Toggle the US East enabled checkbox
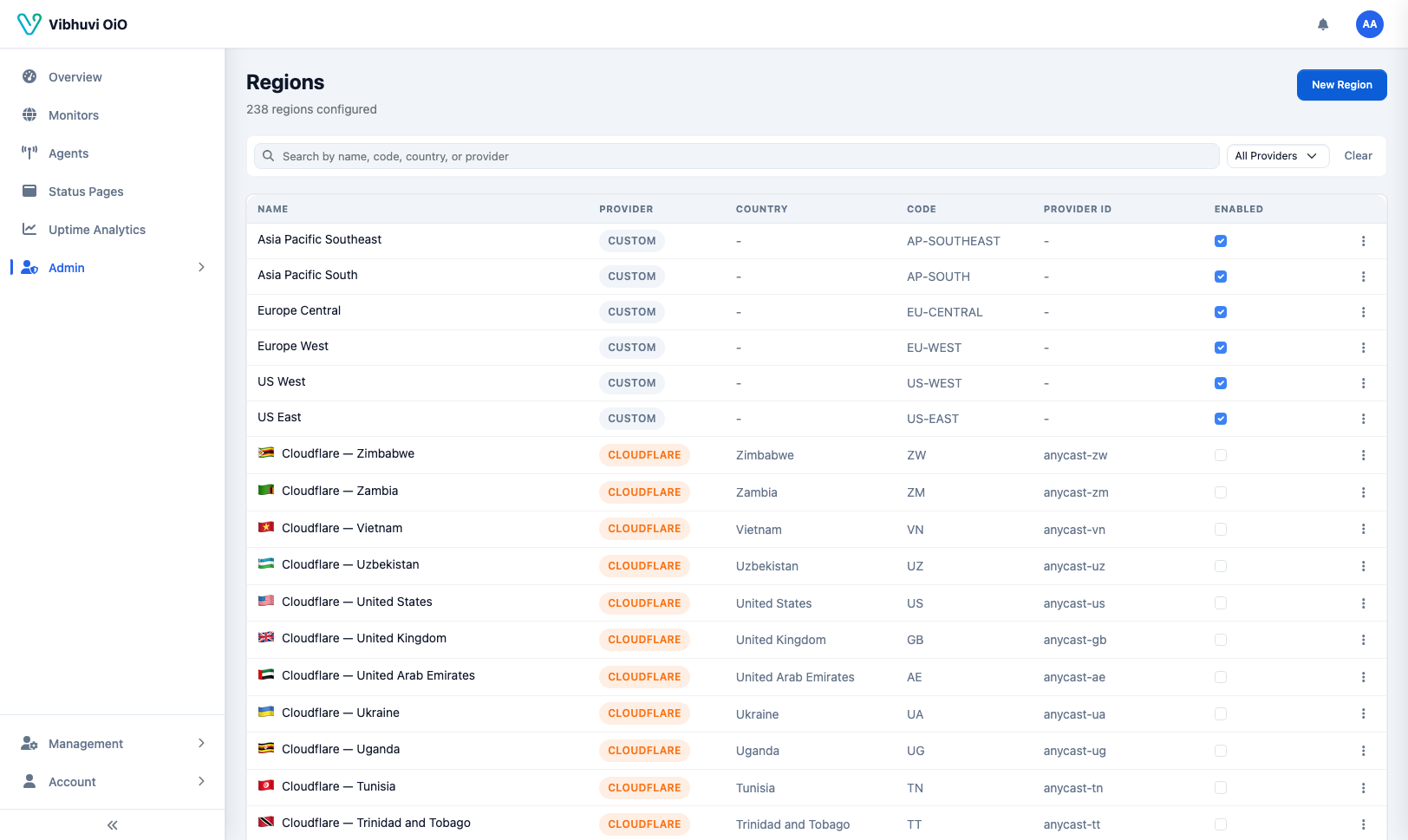Screen dimensions: 1408x840 click(1221, 419)
